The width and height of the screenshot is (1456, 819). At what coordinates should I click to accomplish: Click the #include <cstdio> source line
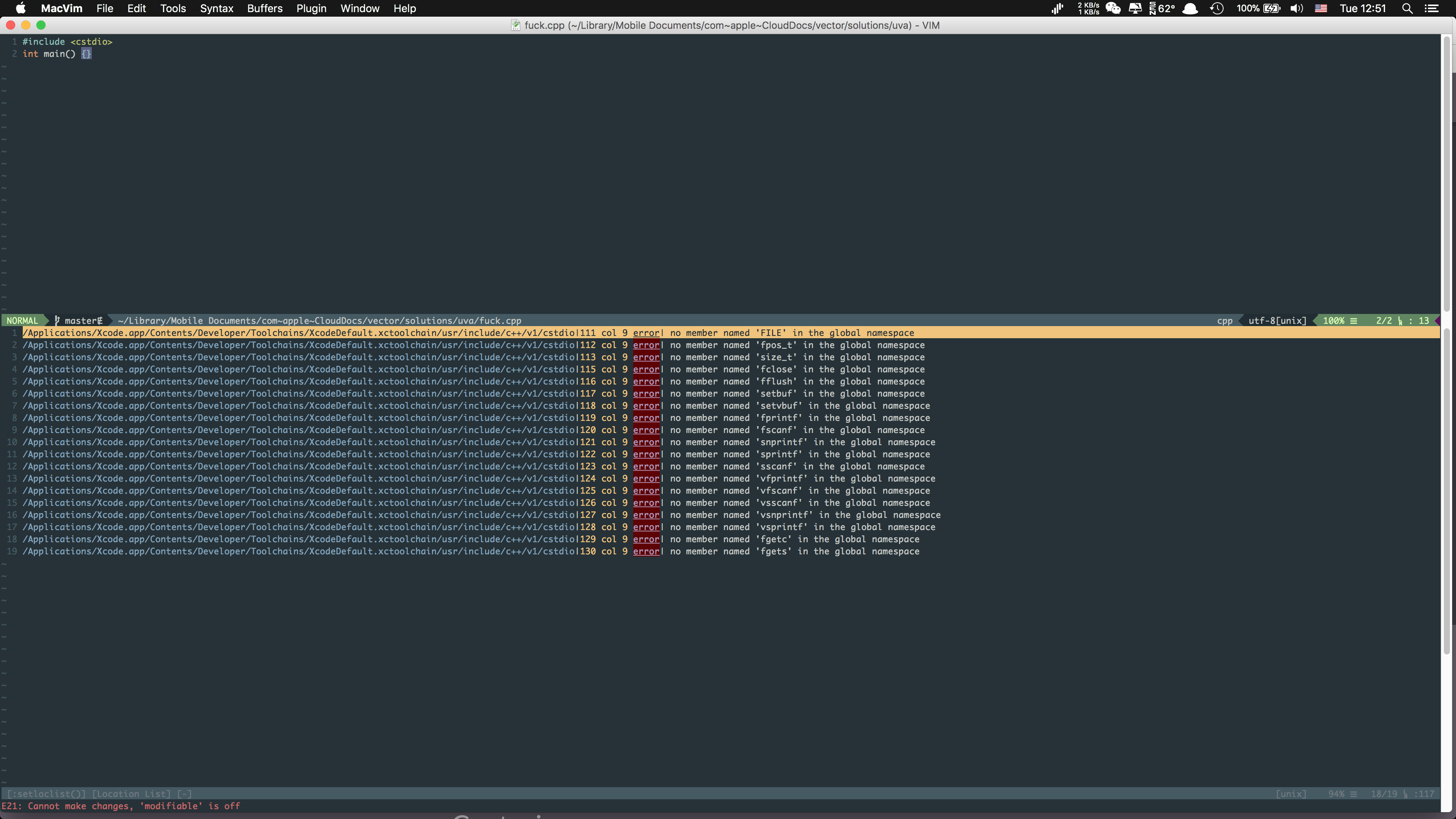[x=67, y=42]
